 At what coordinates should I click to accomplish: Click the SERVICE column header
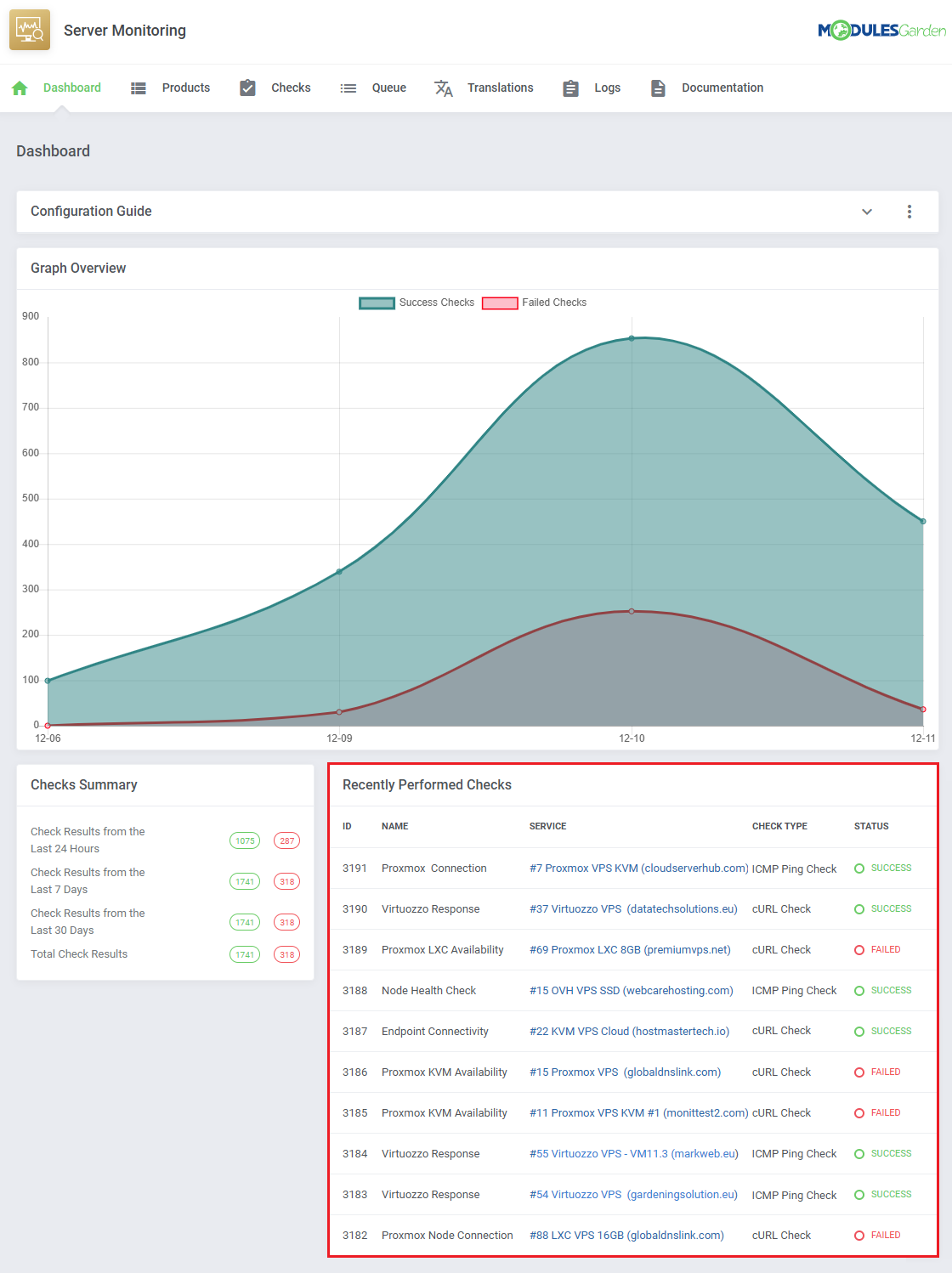[x=548, y=826]
